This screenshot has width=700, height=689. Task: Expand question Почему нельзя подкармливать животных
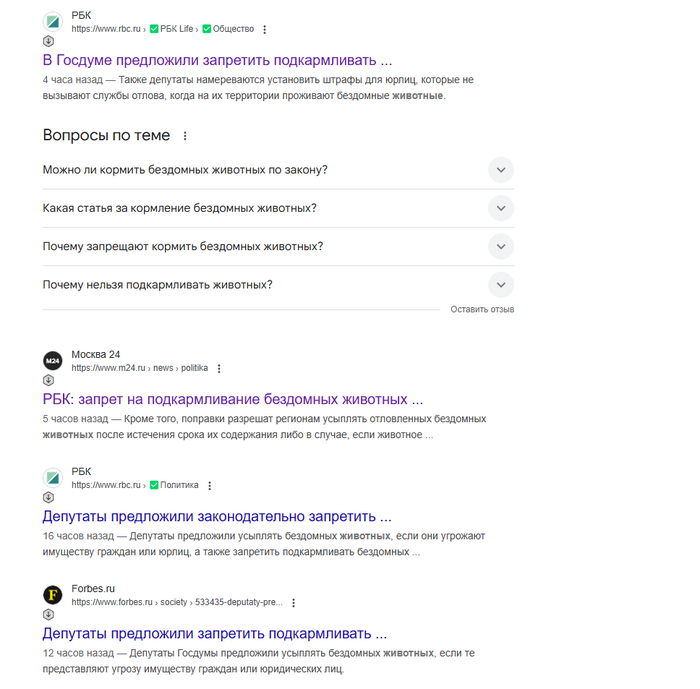501,284
